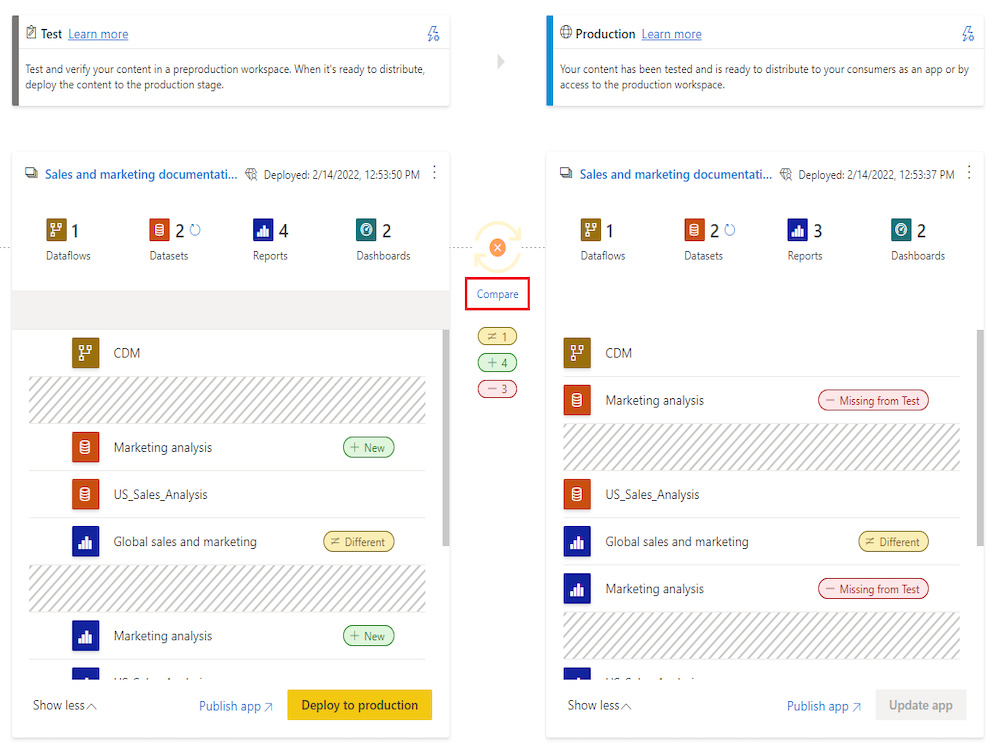Click the diamond icon beside Production deployed date
The height and width of the screenshot is (750, 1000).
pyautogui.click(x=786, y=174)
